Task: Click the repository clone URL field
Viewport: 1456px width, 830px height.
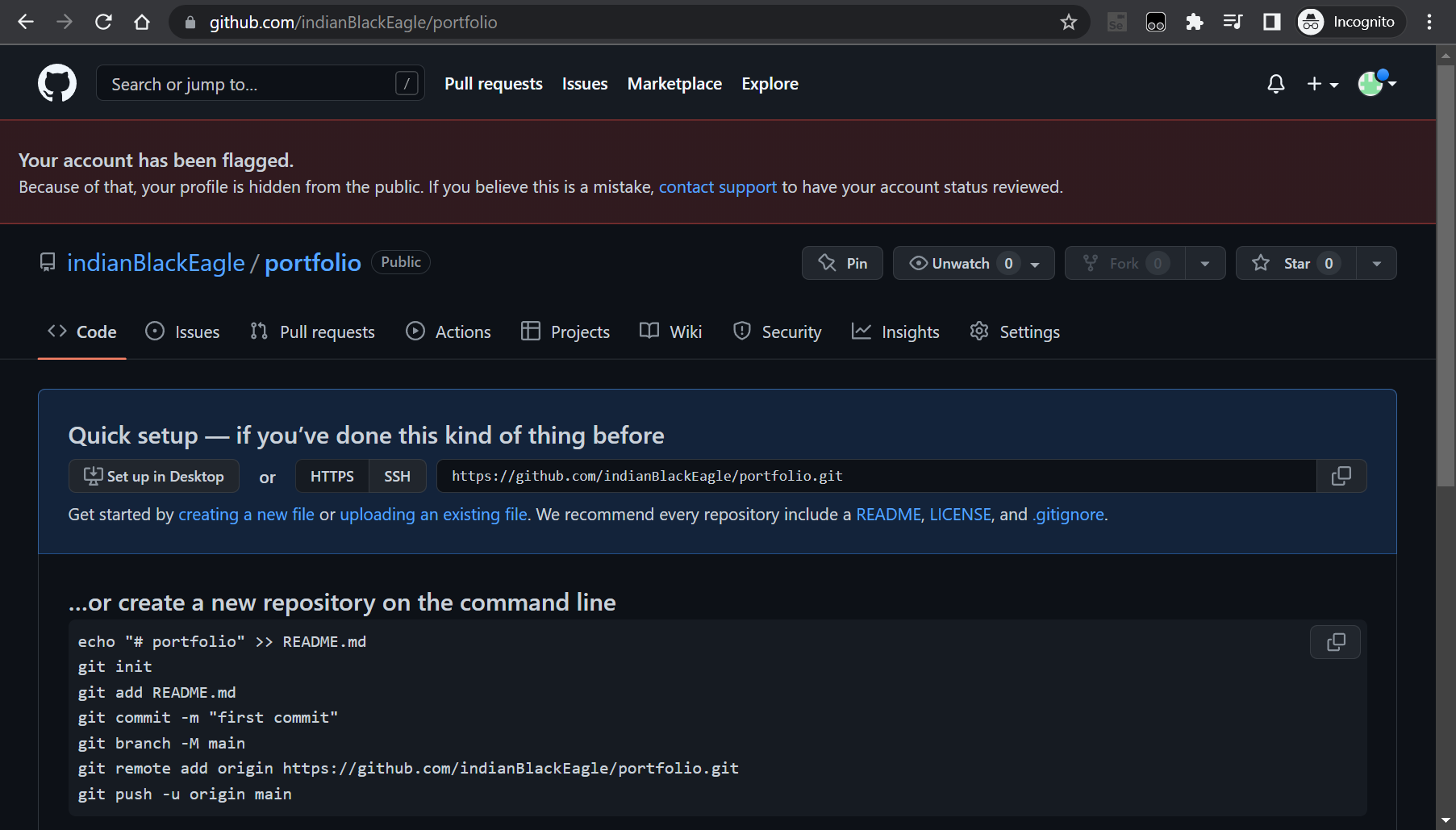Action: pos(877,476)
